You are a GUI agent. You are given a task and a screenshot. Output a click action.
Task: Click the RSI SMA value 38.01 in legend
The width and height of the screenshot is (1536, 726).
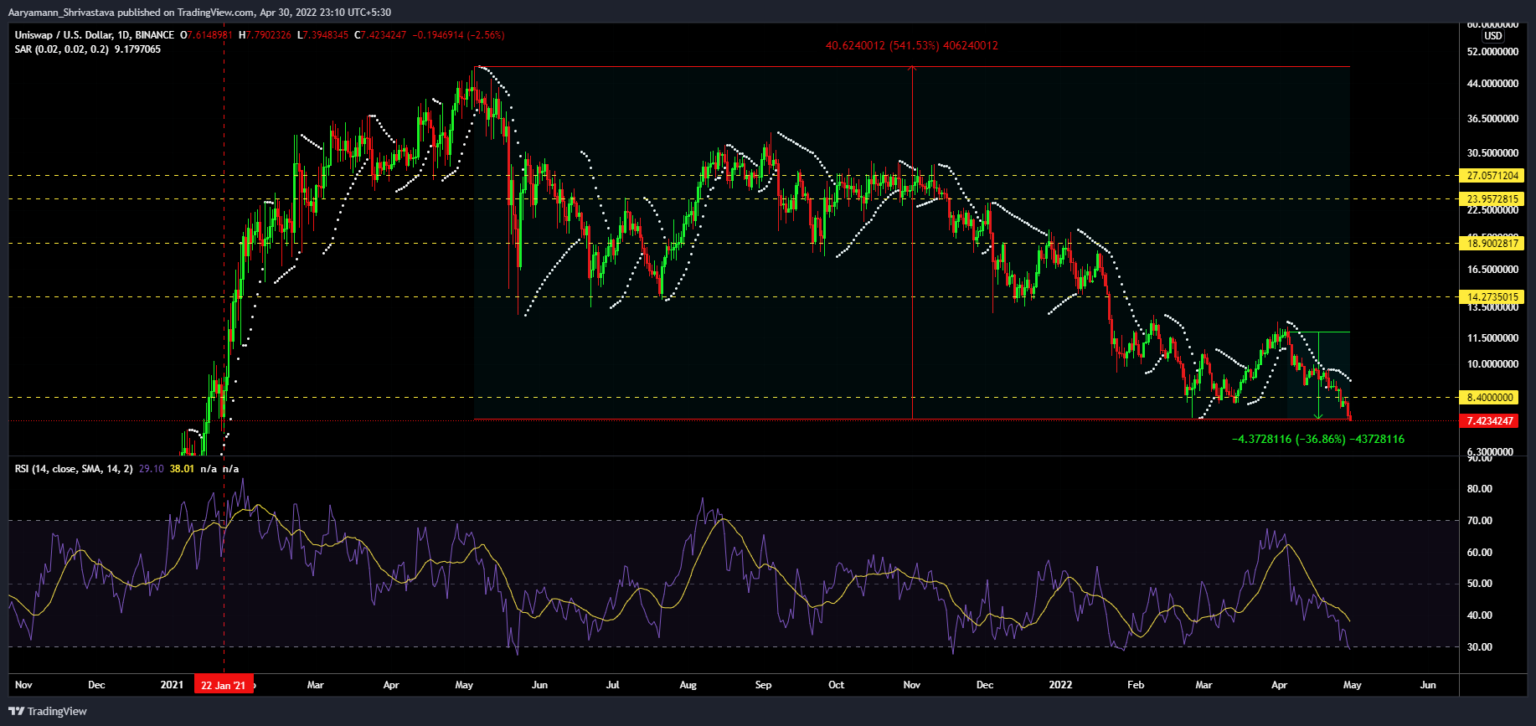pos(183,467)
